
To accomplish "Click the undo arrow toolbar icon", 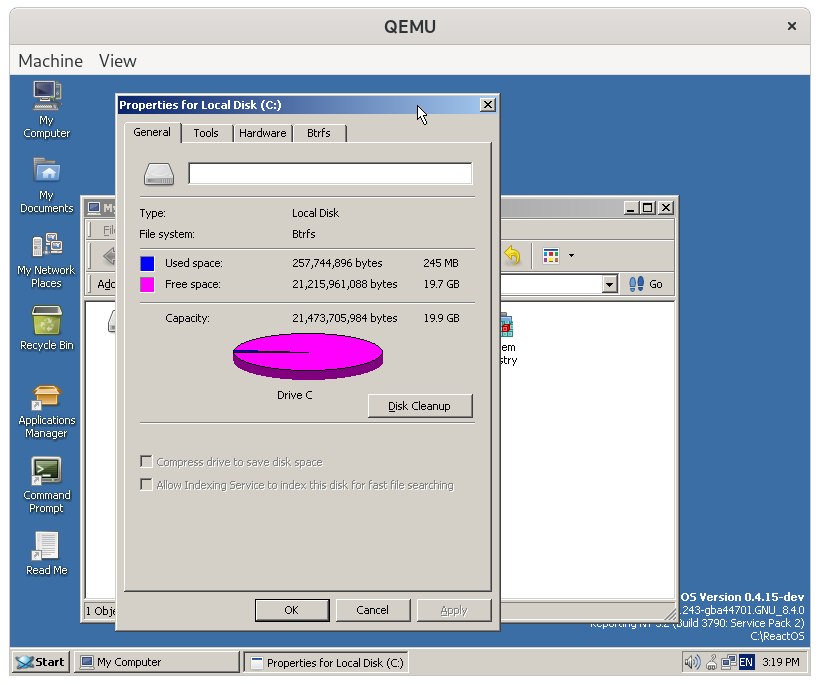I will (x=512, y=256).
